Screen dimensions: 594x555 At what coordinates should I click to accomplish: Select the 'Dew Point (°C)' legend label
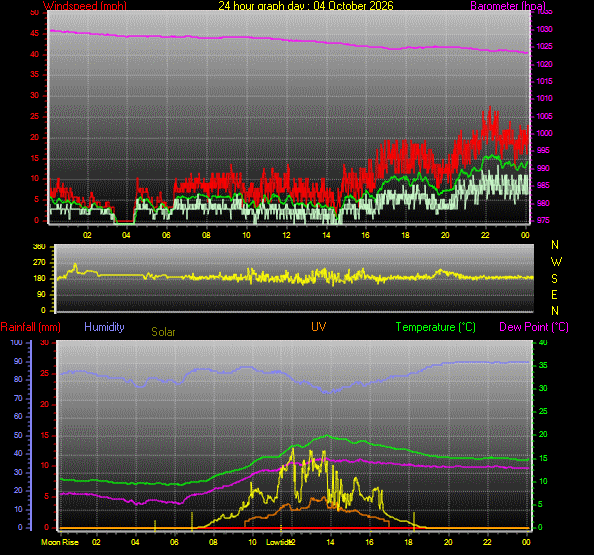(534, 327)
